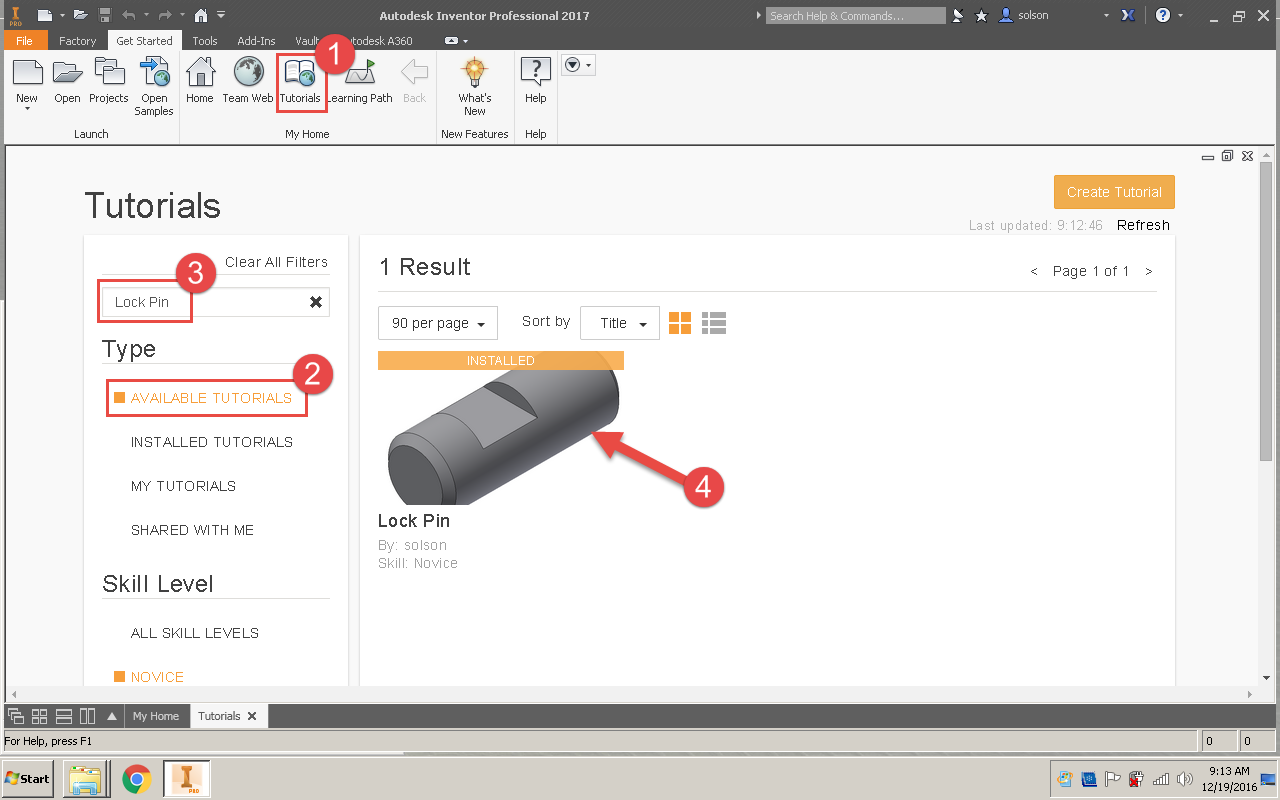Open the Learning Path icon
1280x800 pixels.
click(360, 73)
